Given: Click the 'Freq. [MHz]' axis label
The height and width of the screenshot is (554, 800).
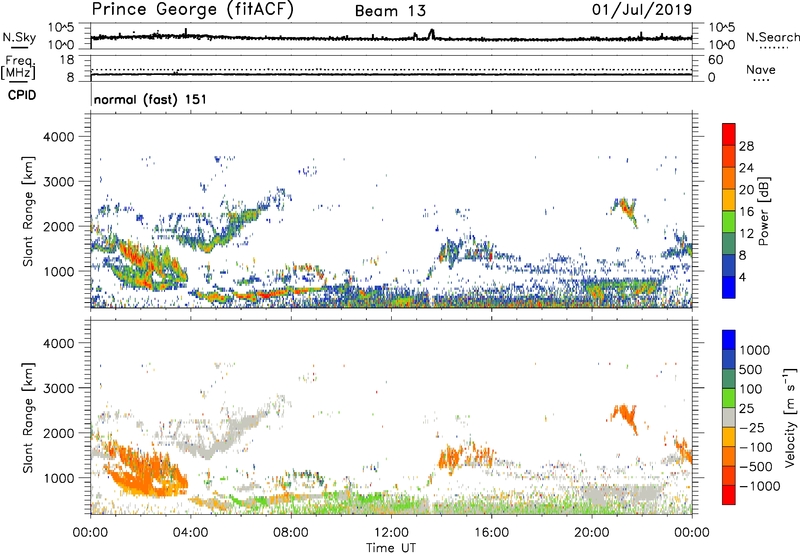Looking at the screenshot, I should [19, 68].
